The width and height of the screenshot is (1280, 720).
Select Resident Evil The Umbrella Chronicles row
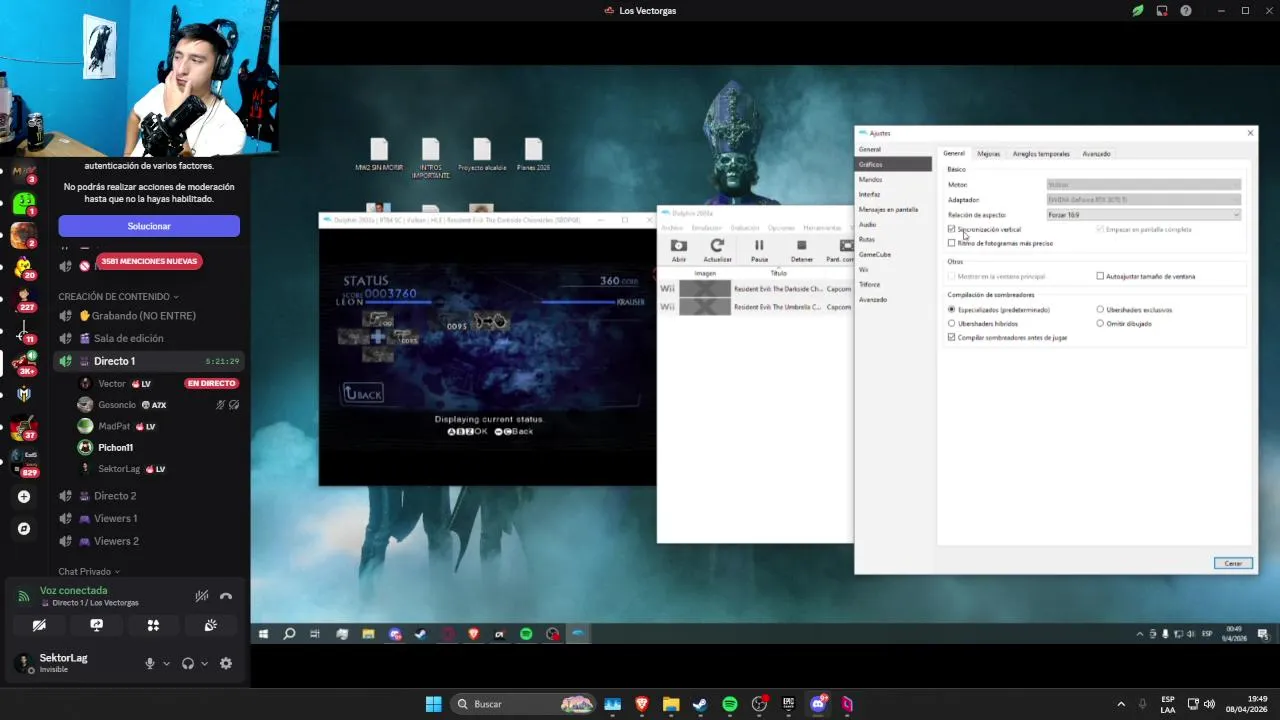click(x=755, y=307)
